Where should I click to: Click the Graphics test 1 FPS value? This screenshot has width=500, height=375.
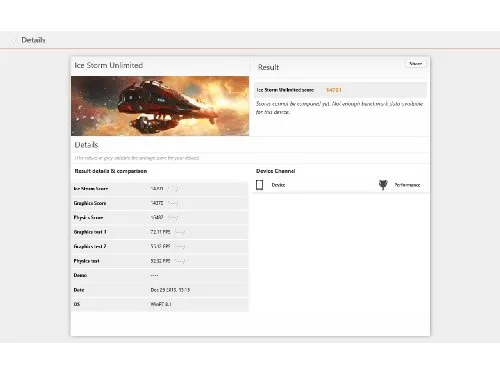(x=160, y=232)
